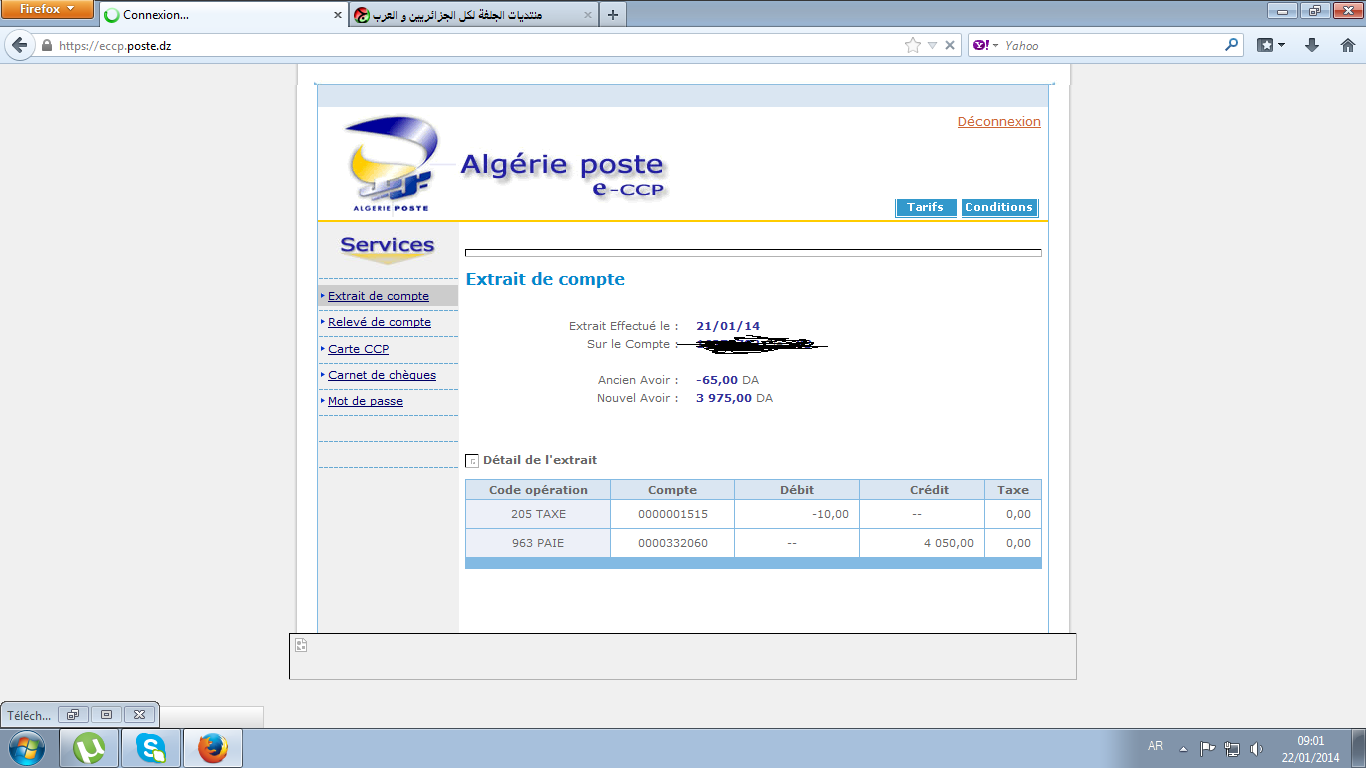The image size is (1366, 768).
Task: Click the Déconnexion link
Action: [x=999, y=122]
